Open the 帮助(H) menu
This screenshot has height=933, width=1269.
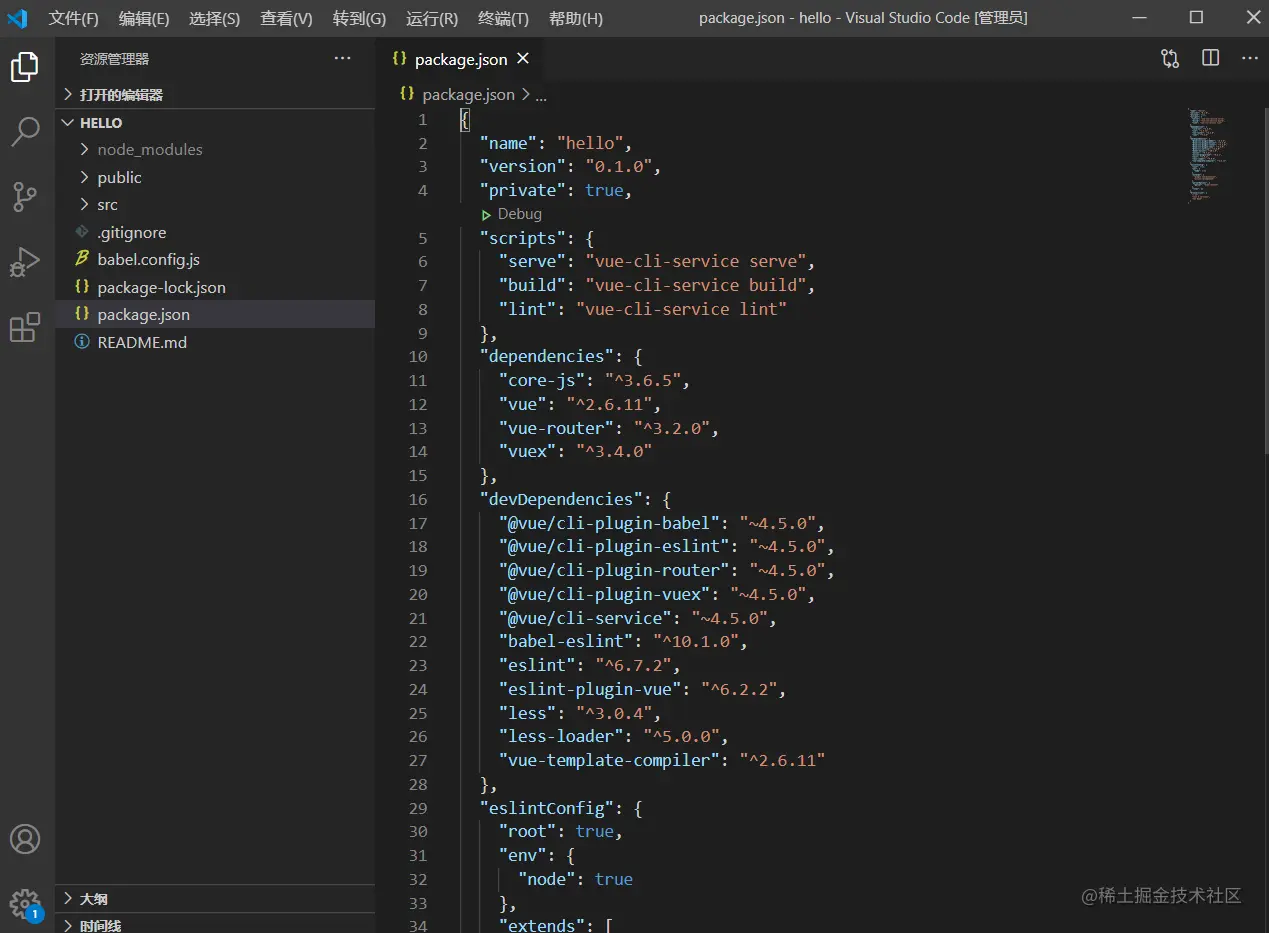(x=575, y=18)
